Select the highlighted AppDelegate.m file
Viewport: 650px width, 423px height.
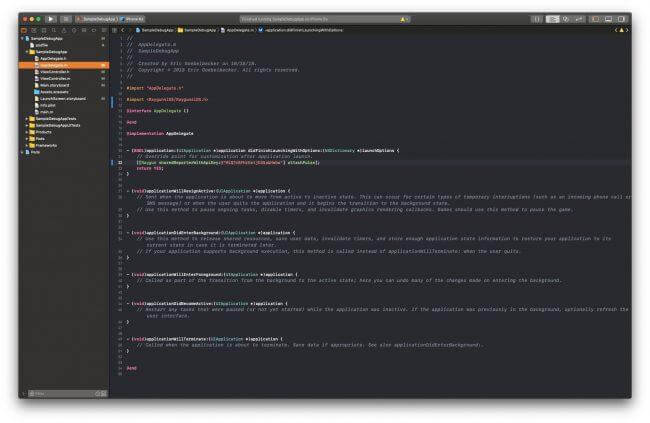point(64,65)
